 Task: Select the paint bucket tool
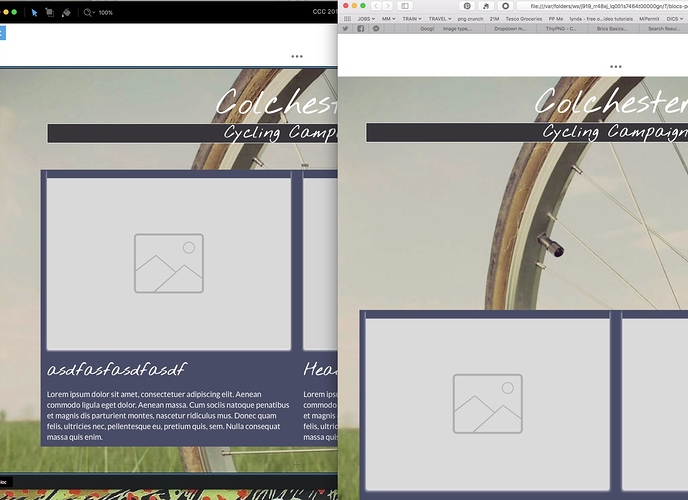[66, 12]
